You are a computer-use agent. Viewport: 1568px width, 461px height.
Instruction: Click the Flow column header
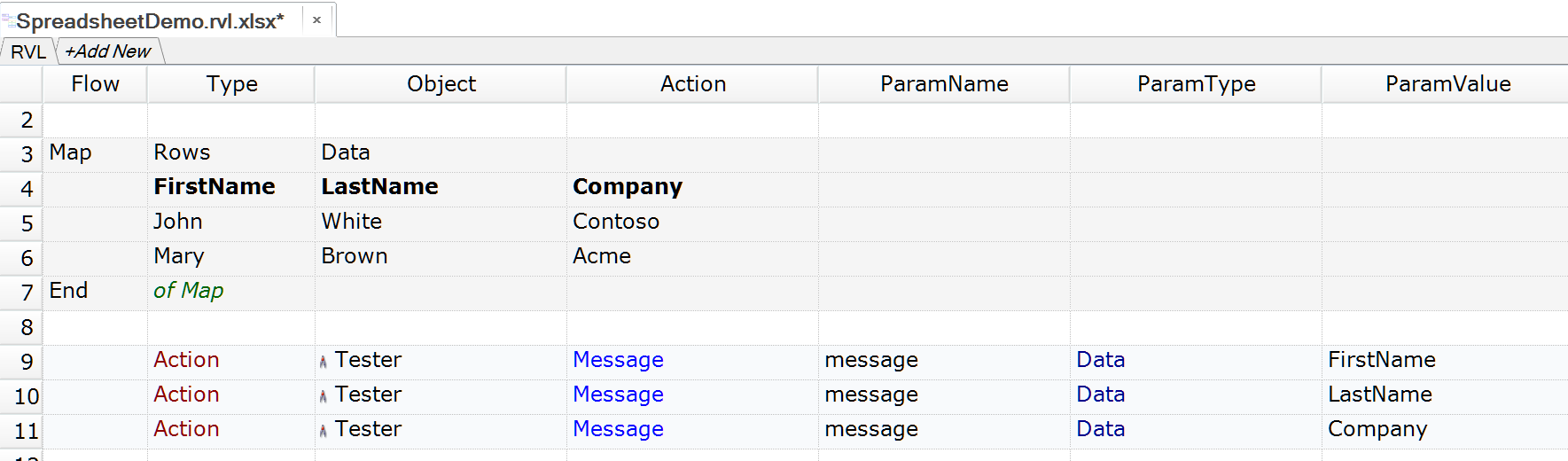pos(95,84)
